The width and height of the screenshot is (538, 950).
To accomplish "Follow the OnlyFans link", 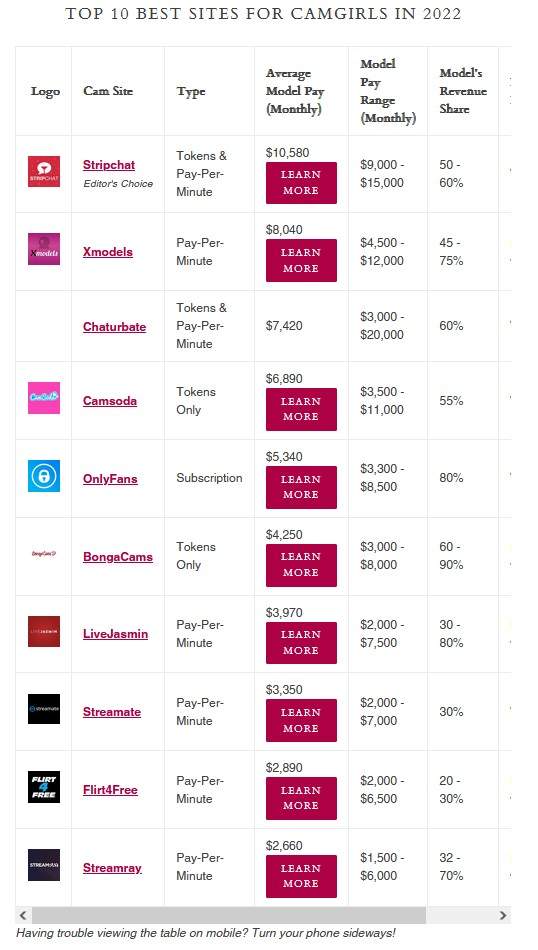I will coord(110,479).
